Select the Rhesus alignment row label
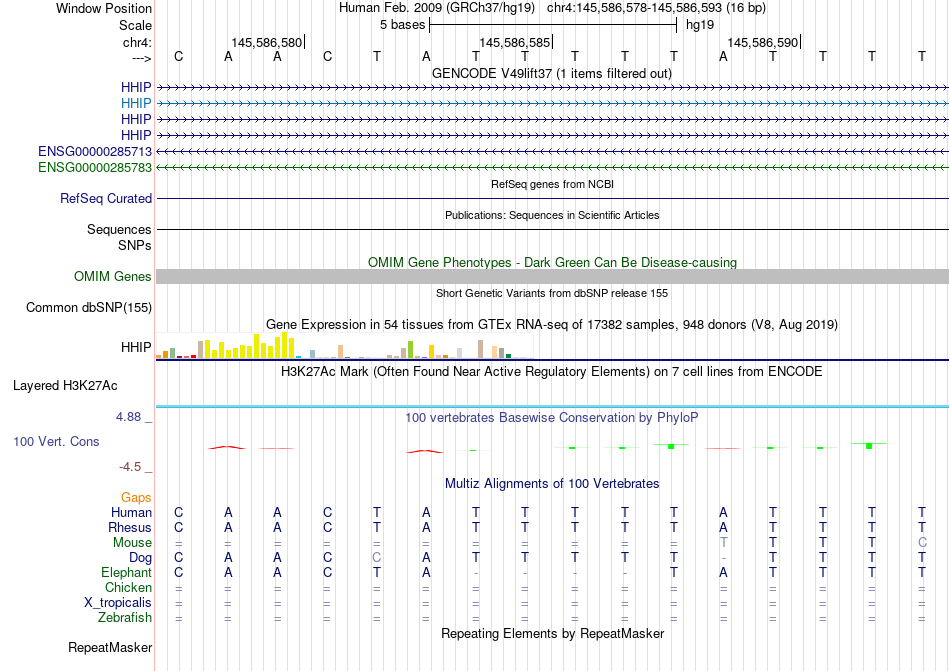This screenshot has height=671, width=950. tap(130, 527)
